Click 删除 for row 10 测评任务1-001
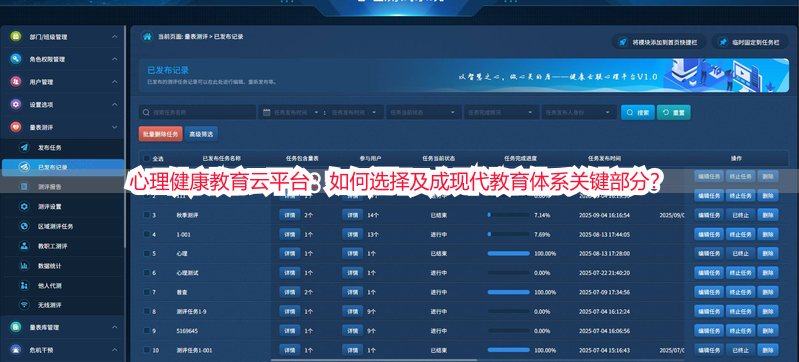799x362 pixels. click(768, 350)
